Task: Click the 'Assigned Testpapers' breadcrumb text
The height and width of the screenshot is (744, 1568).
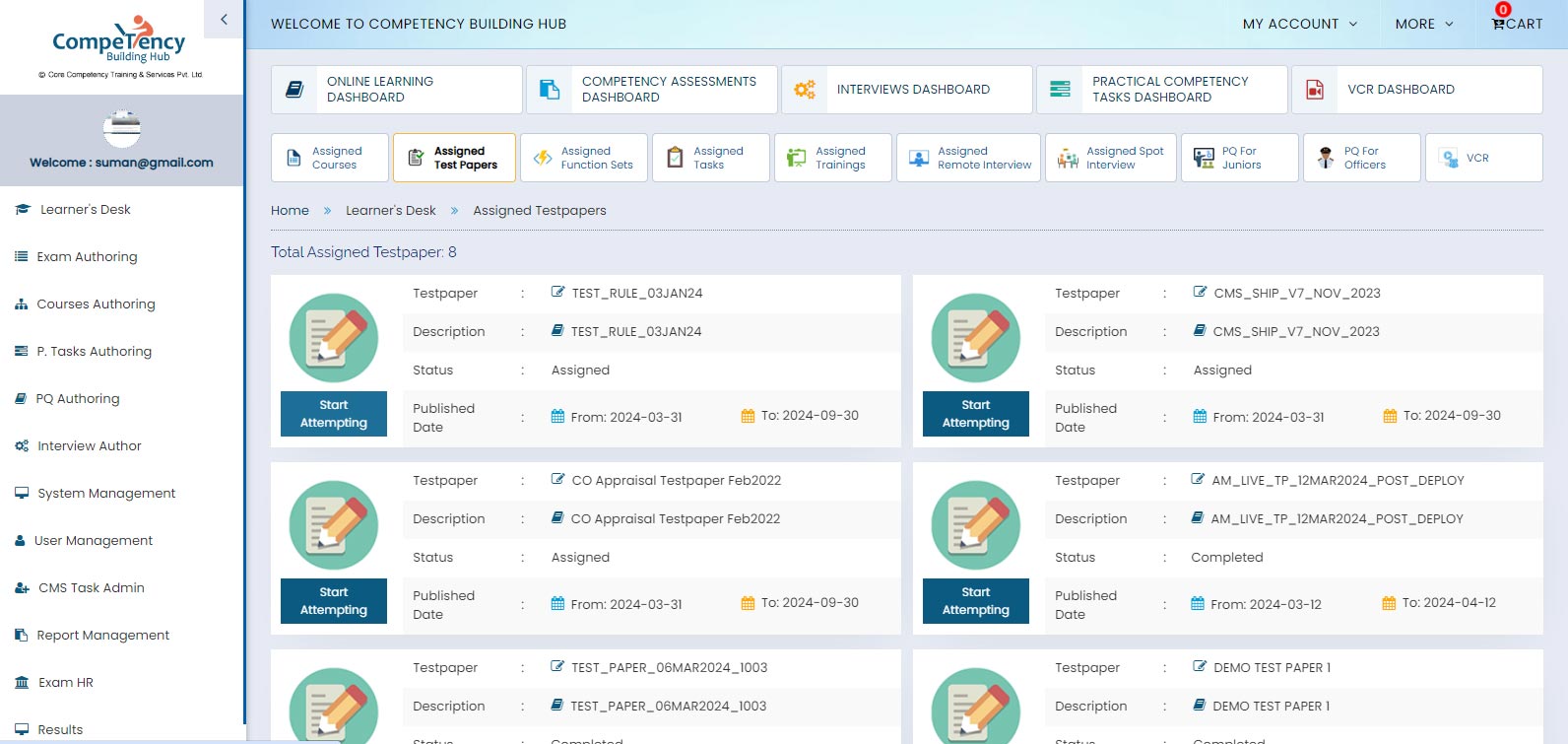Action: pyautogui.click(x=540, y=210)
